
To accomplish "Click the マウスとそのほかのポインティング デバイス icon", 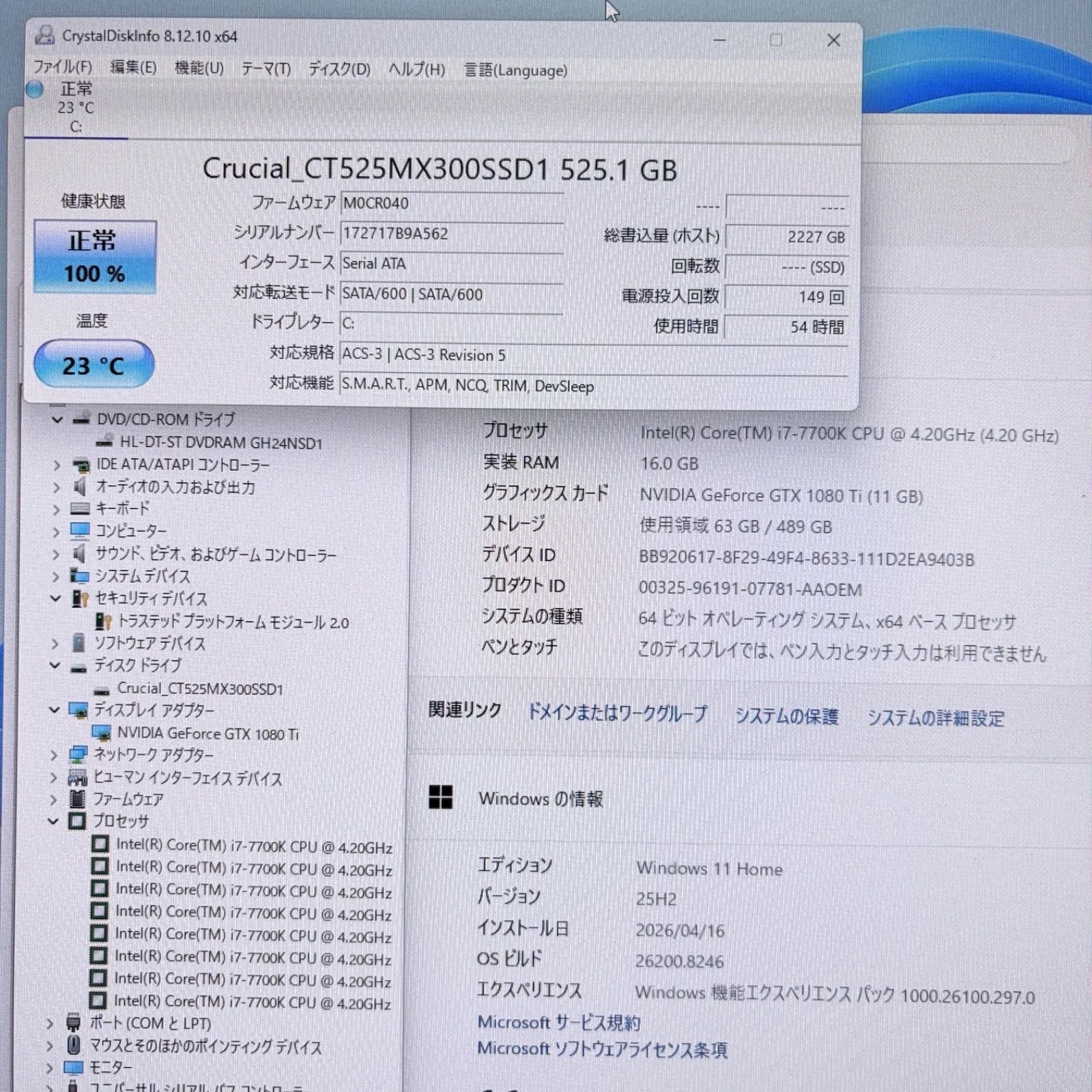I will pyautogui.click(x=74, y=1046).
